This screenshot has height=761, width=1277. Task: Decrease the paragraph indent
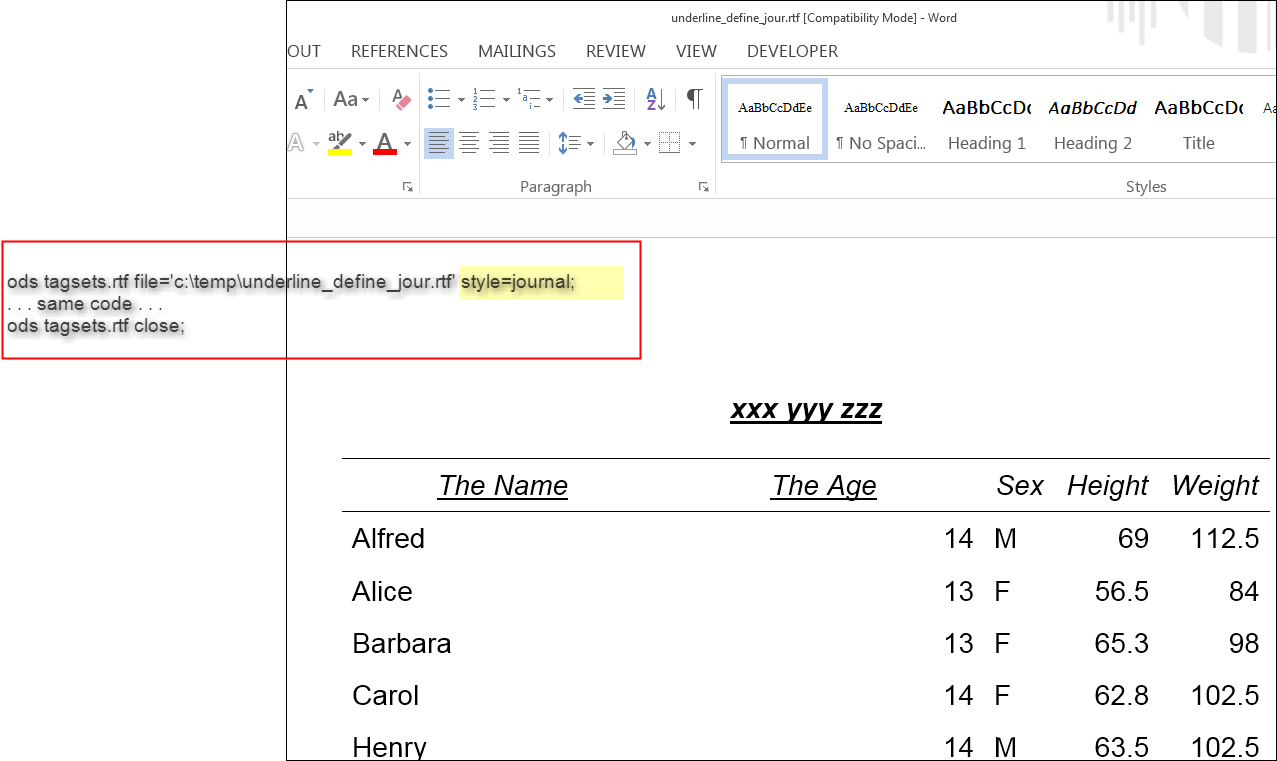[x=584, y=99]
